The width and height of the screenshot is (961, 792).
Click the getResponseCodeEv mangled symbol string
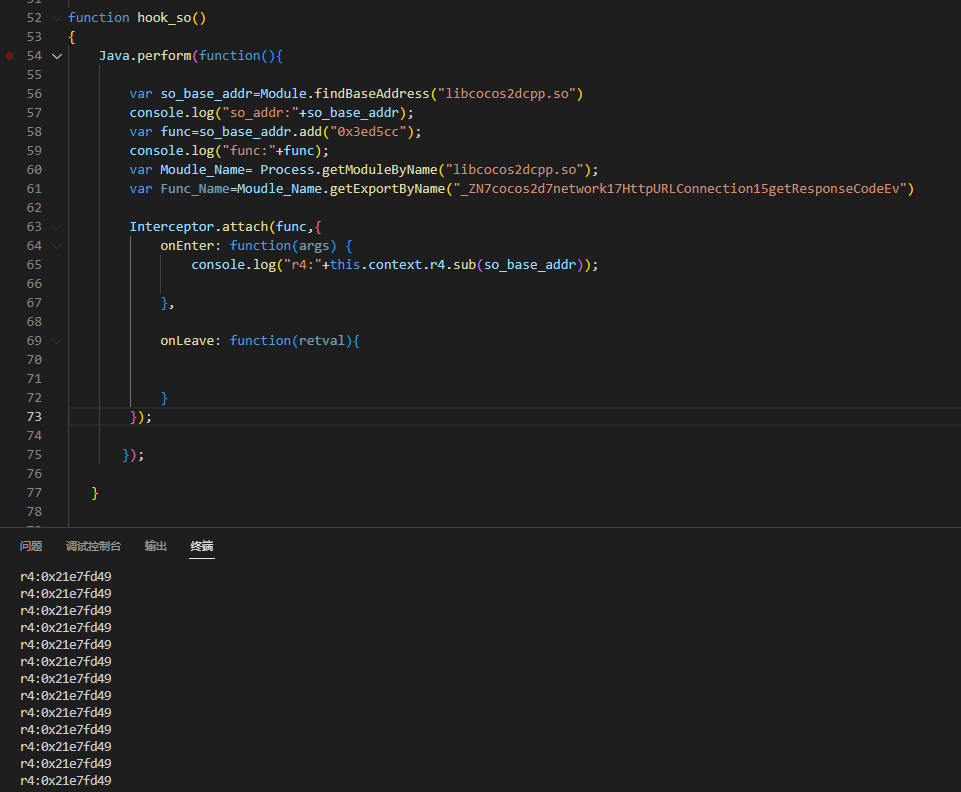(681, 189)
